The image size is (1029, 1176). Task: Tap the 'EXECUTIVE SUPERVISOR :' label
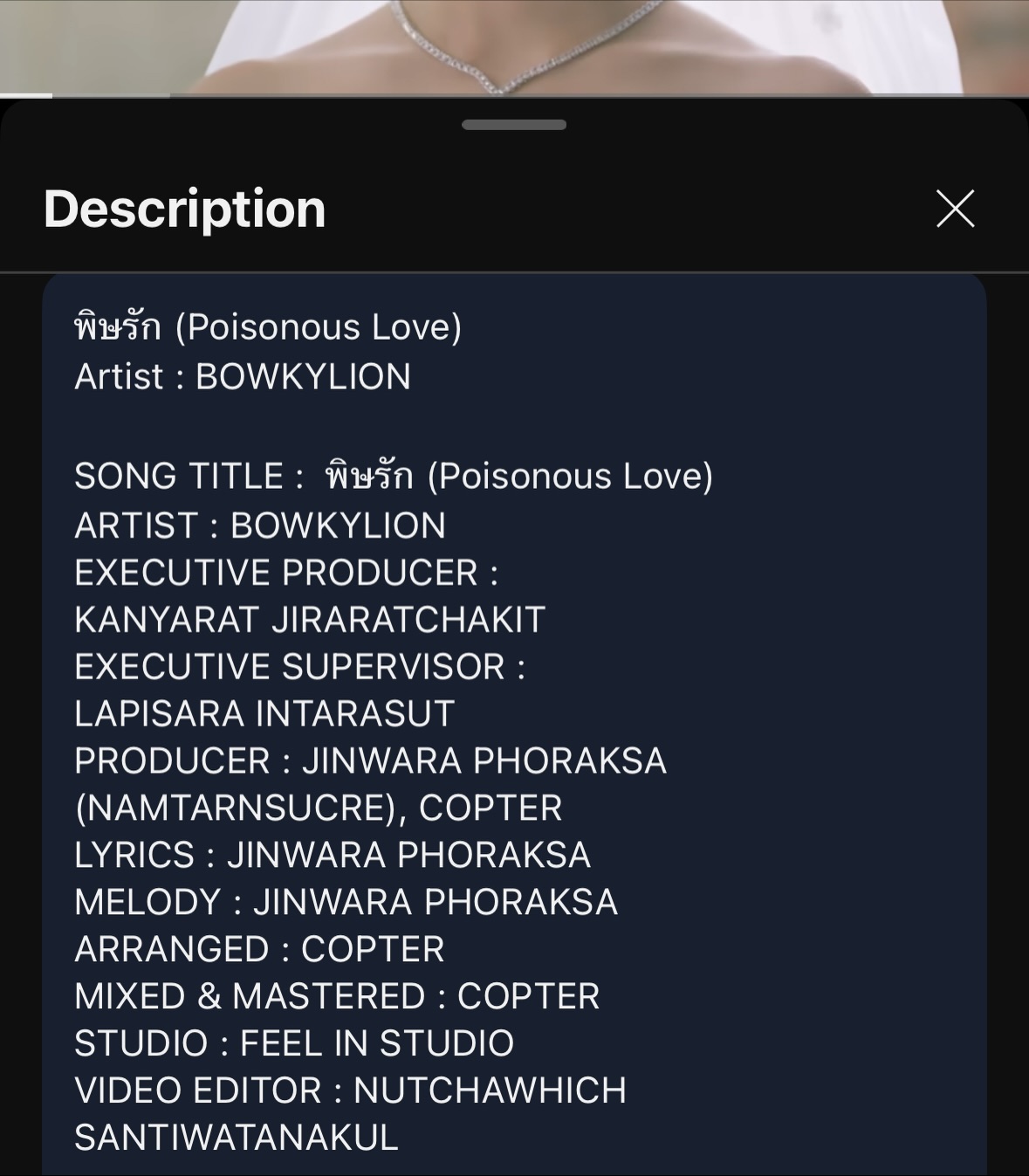299,667
